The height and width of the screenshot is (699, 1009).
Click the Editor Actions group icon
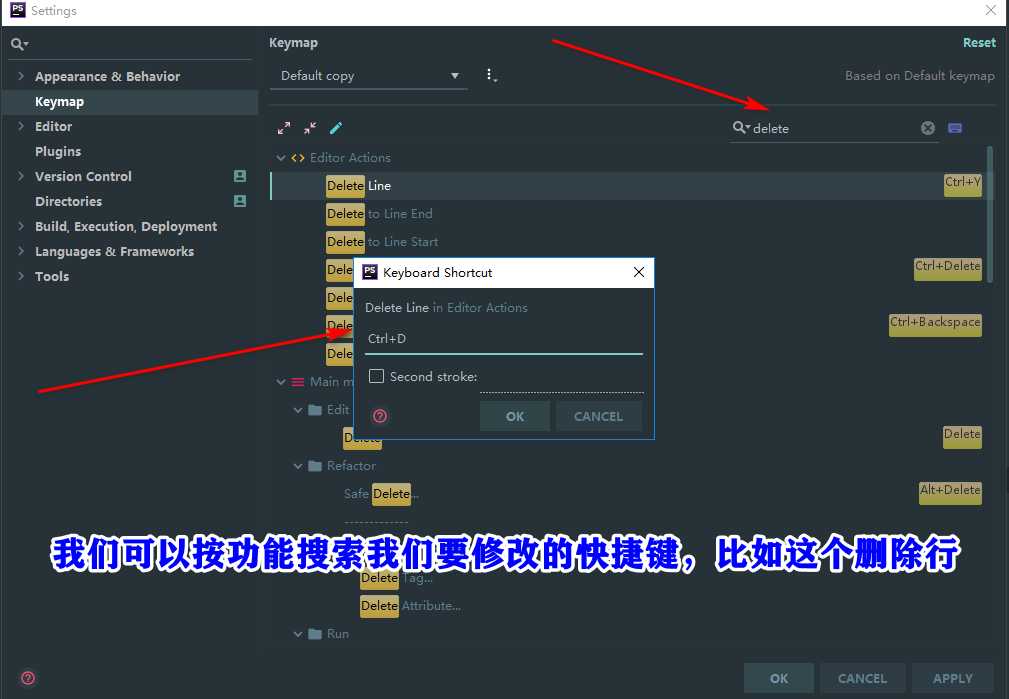298,158
